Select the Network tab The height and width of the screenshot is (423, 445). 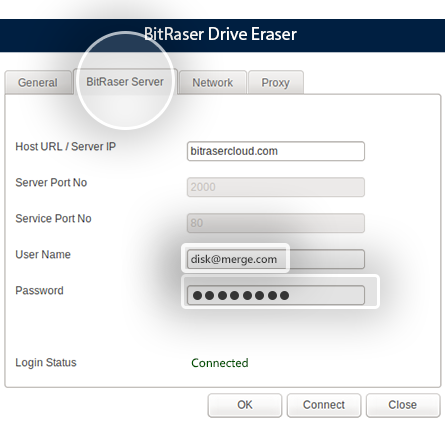pos(213,82)
